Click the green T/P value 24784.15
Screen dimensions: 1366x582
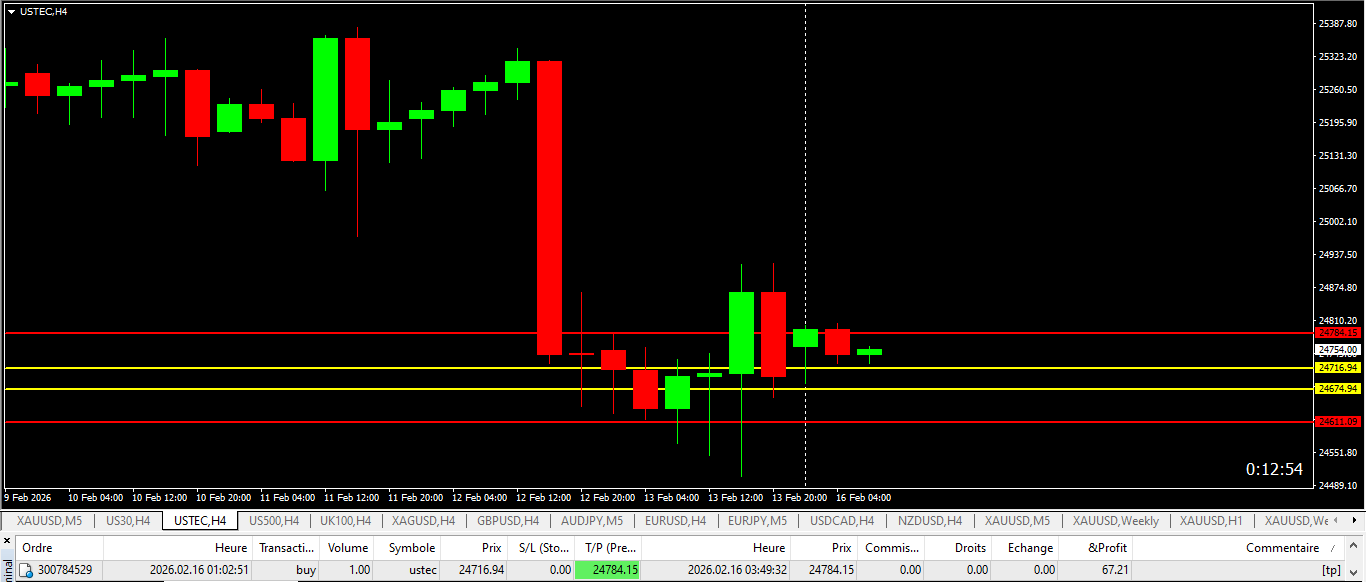point(607,570)
